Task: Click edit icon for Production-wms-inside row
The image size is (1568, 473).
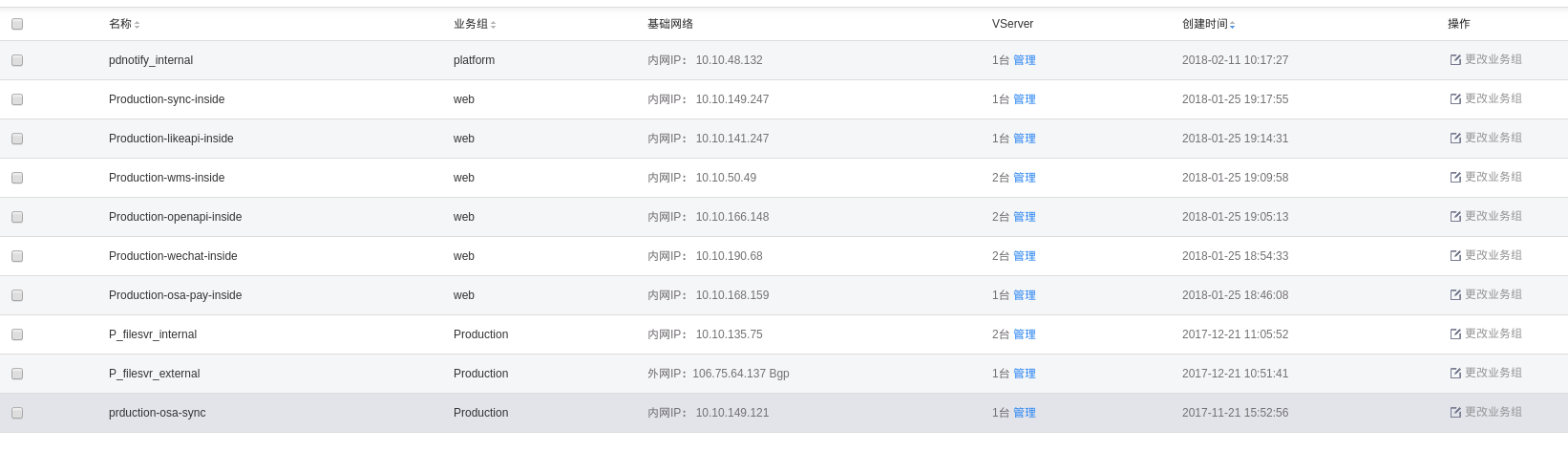Action: click(x=1455, y=178)
